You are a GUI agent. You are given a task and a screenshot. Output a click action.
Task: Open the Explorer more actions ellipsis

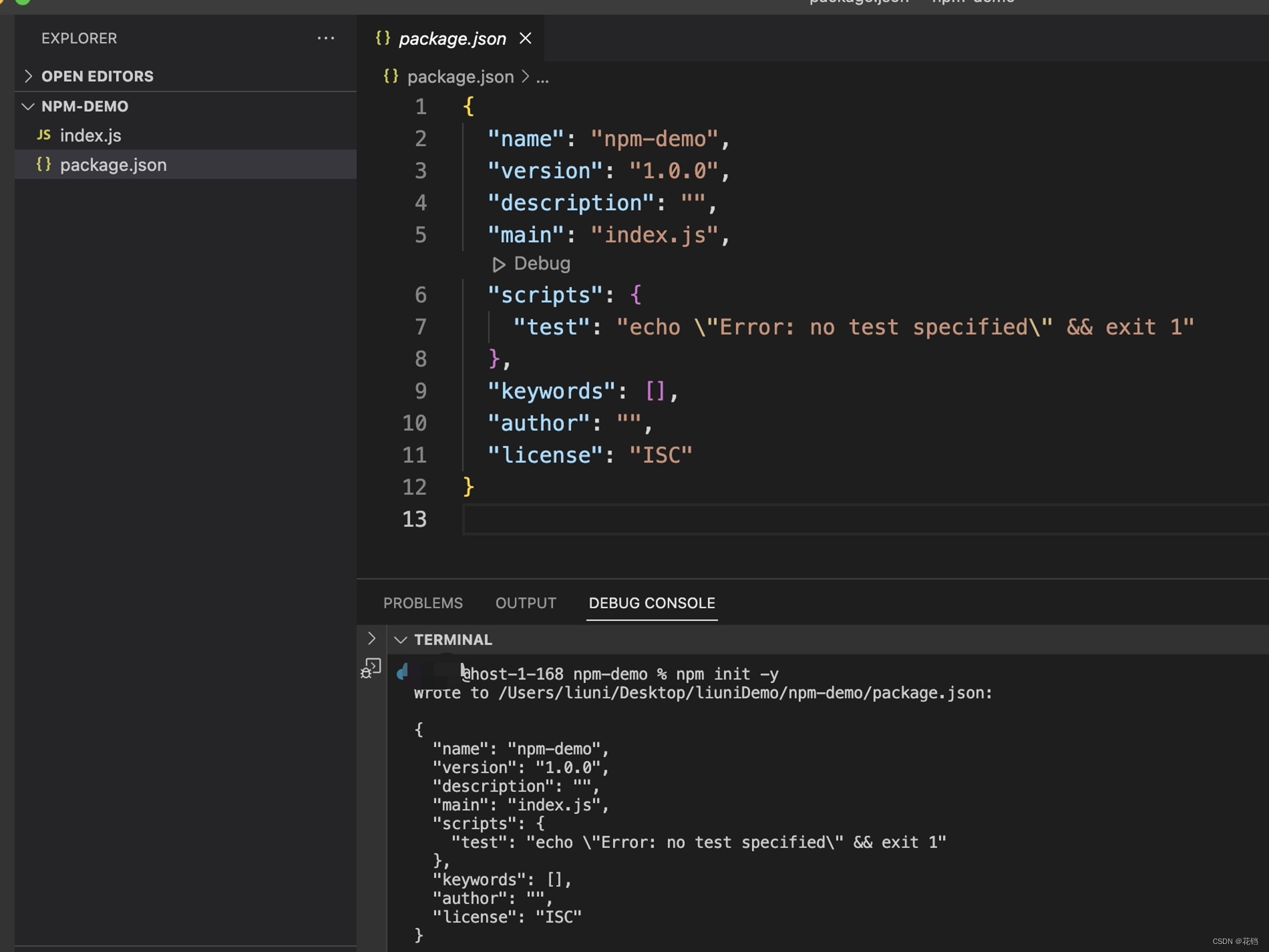coord(325,38)
